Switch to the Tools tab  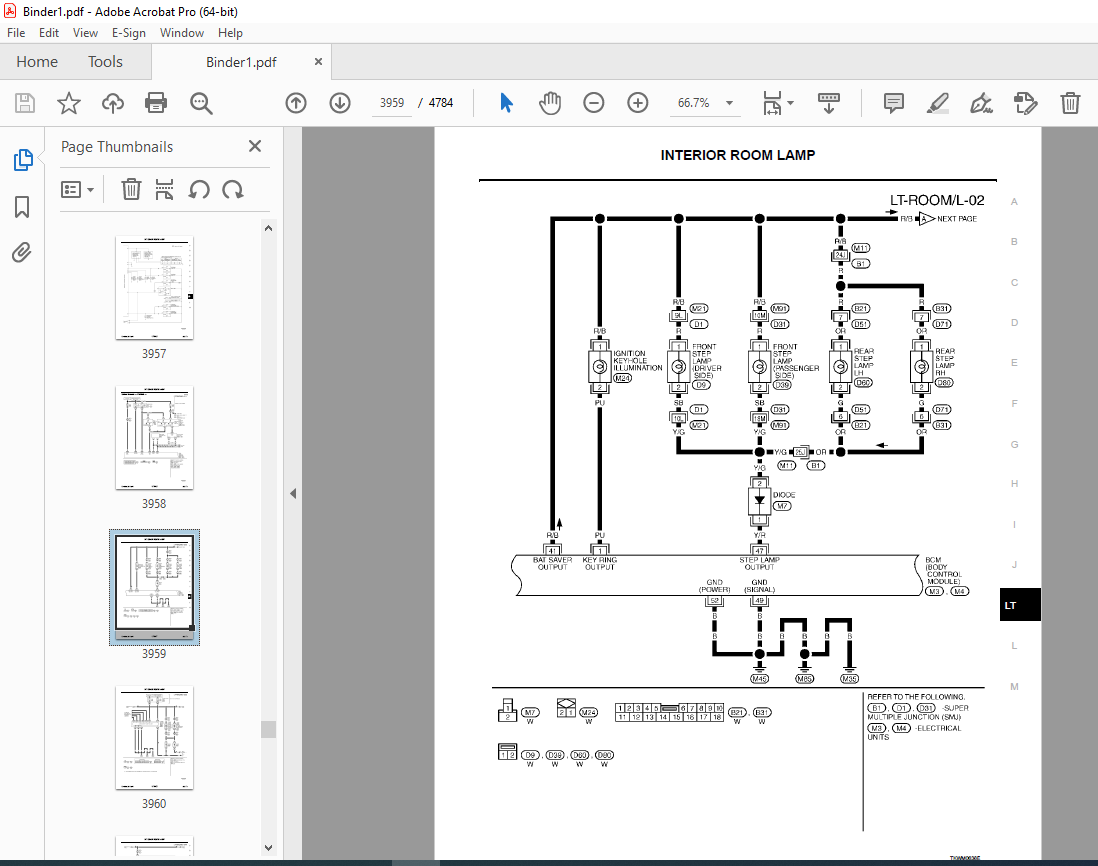tap(105, 62)
